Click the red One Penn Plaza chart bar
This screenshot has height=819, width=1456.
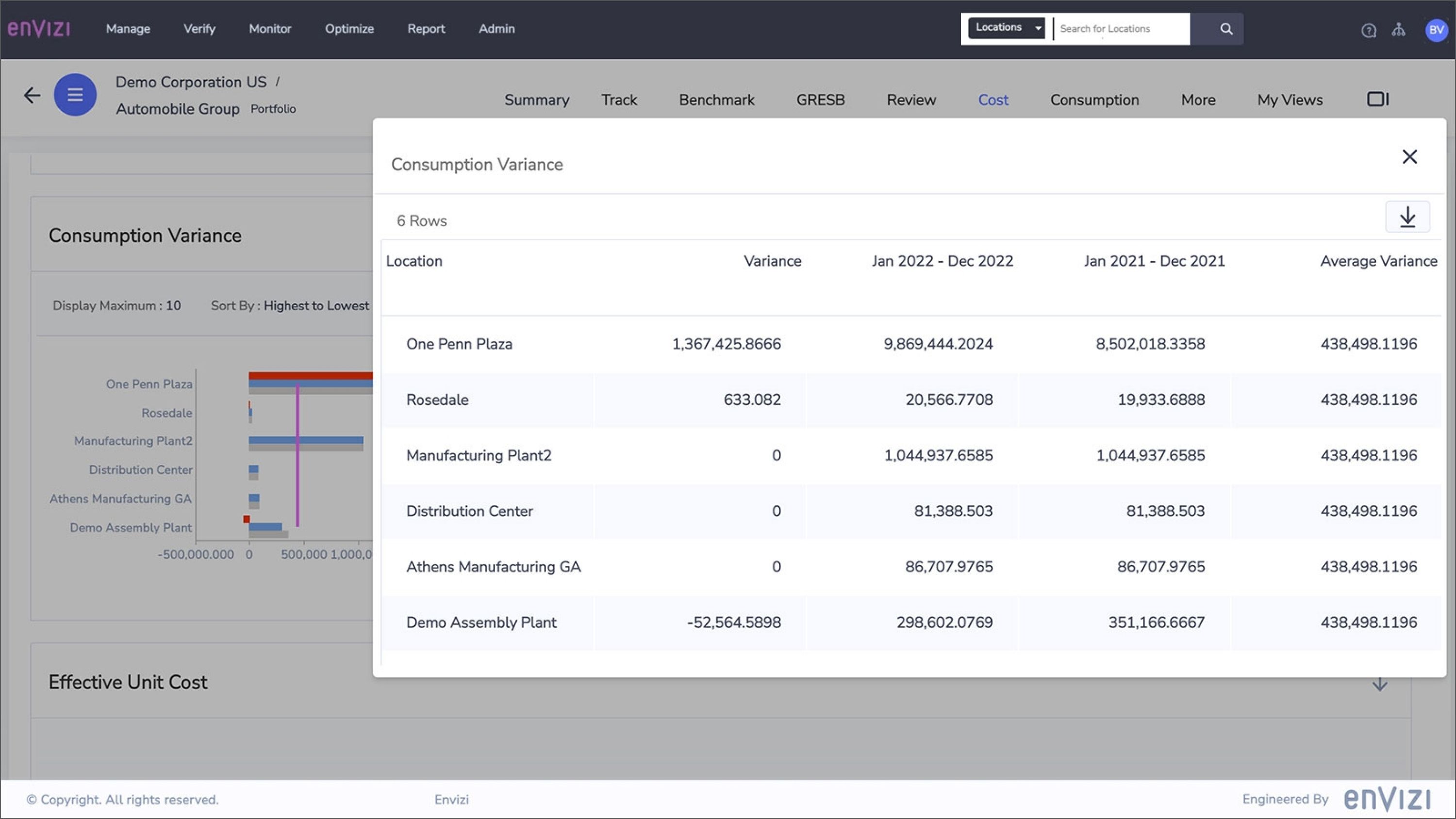pyautogui.click(x=310, y=376)
